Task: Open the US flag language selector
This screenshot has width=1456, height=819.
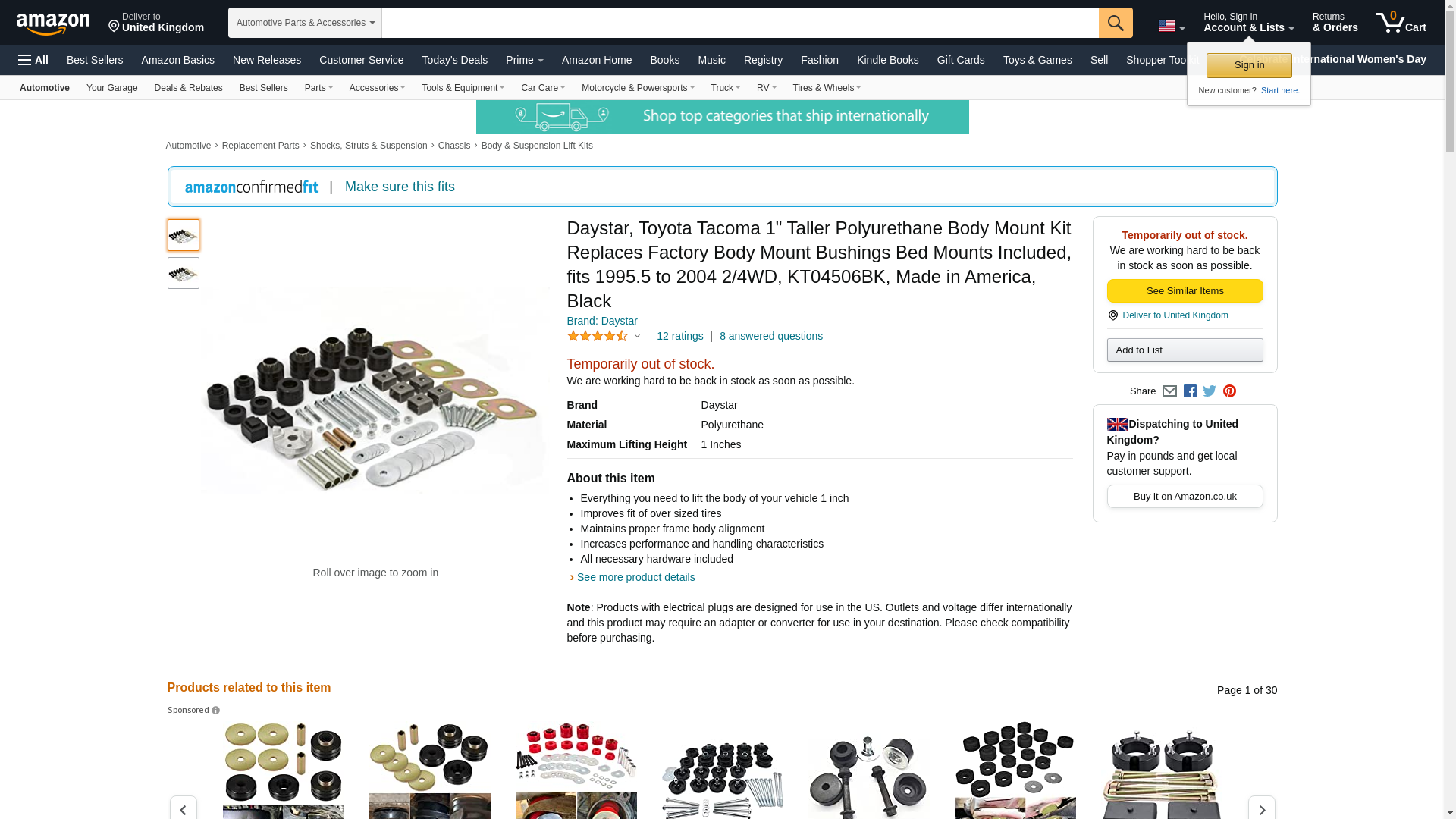Action: (1171, 27)
